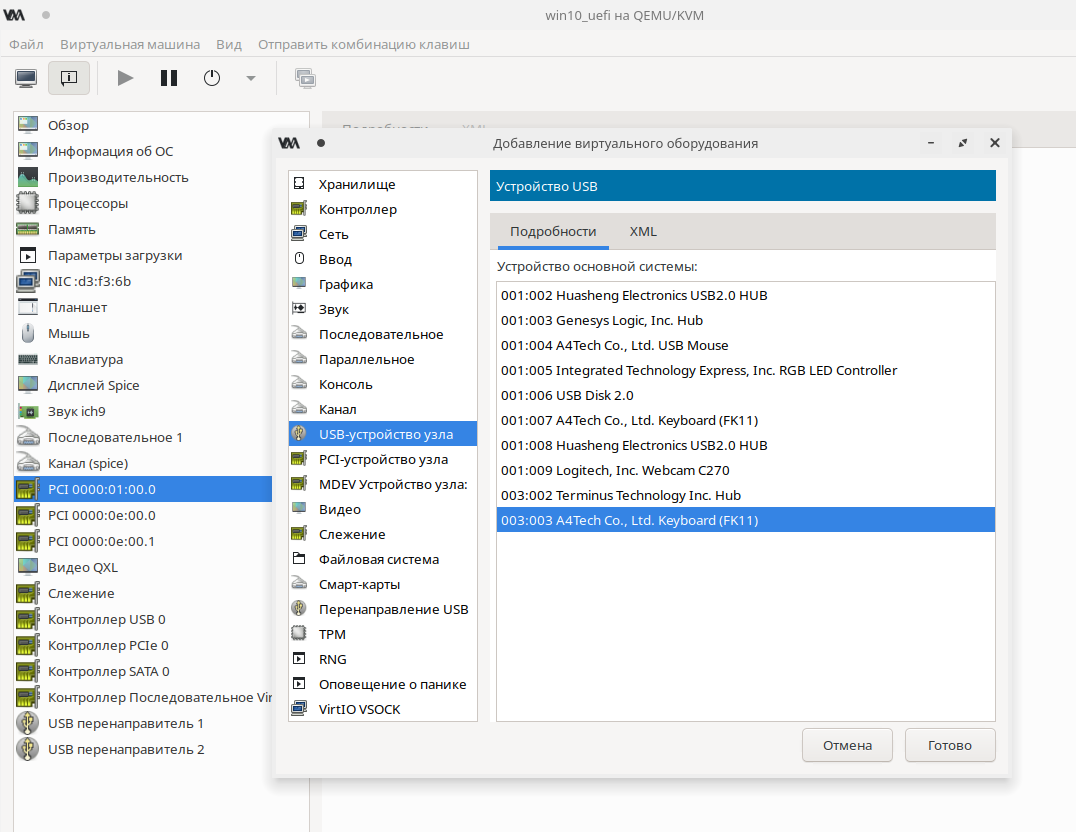The height and width of the screenshot is (832, 1076).
Task: Open the Файл menu
Action: click(x=26, y=44)
